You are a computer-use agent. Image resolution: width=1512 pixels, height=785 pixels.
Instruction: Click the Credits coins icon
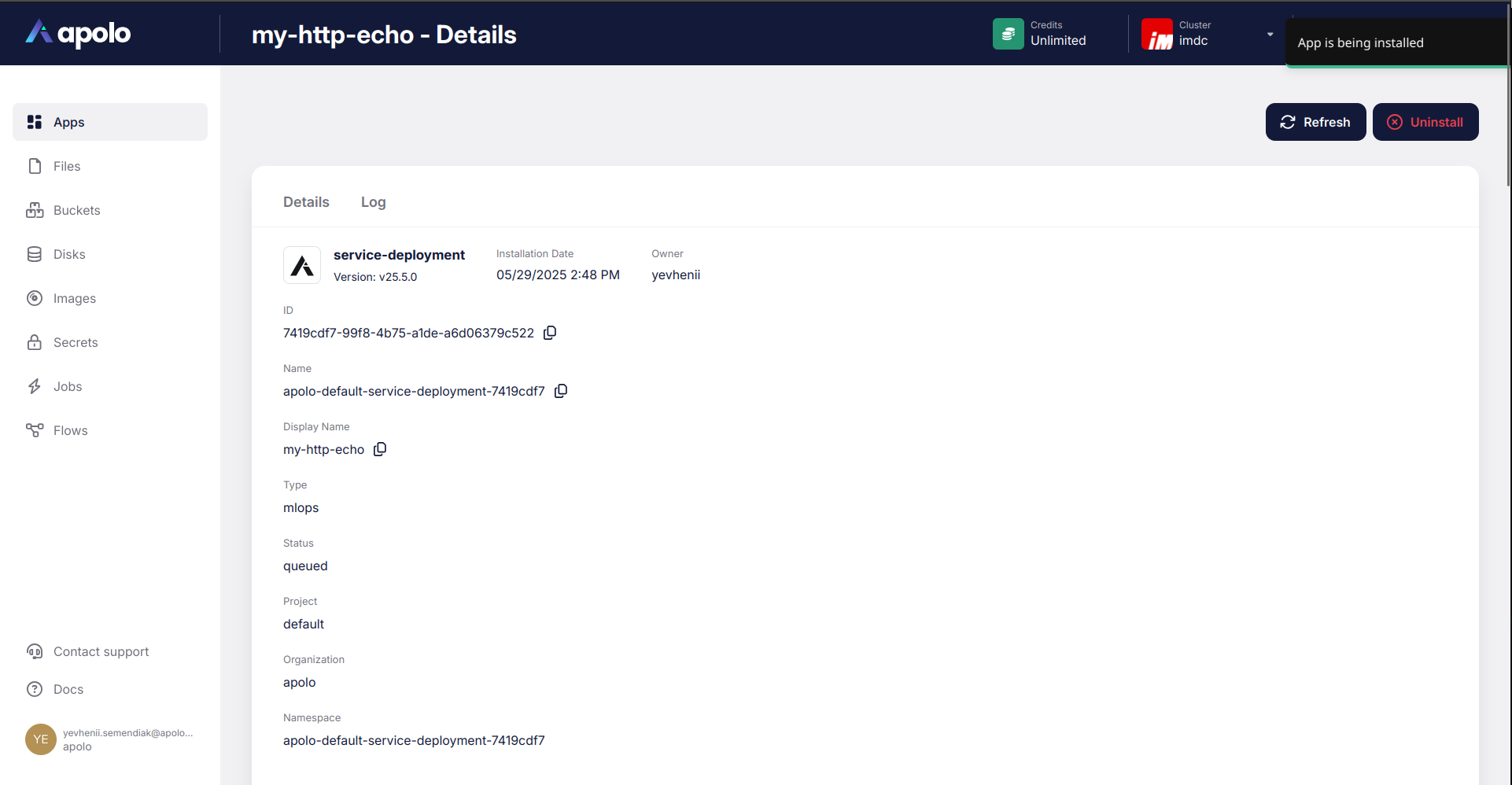(x=1008, y=34)
